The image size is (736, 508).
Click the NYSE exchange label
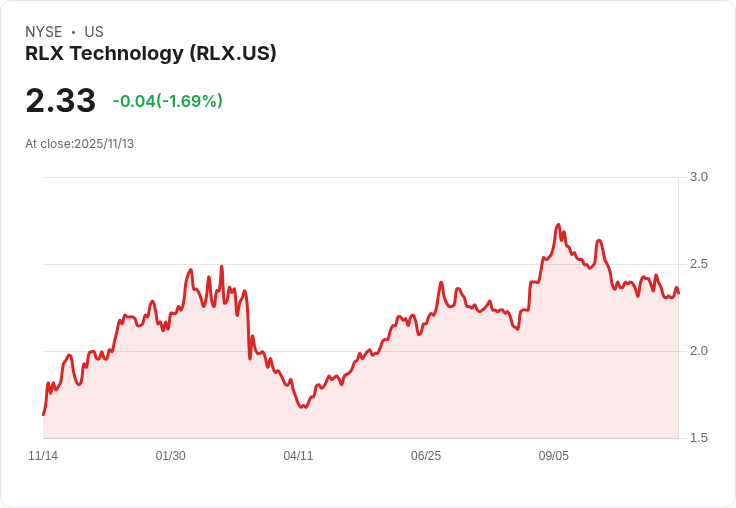44,32
